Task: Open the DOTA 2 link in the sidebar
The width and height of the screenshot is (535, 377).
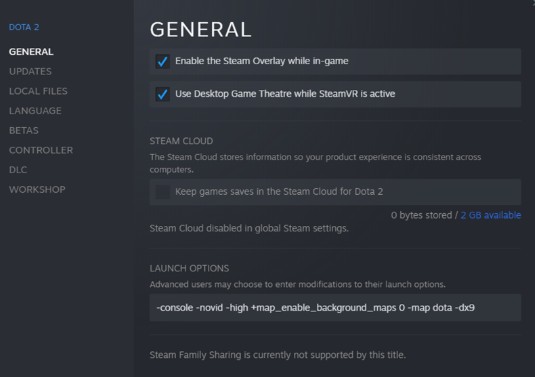Action: (24, 27)
